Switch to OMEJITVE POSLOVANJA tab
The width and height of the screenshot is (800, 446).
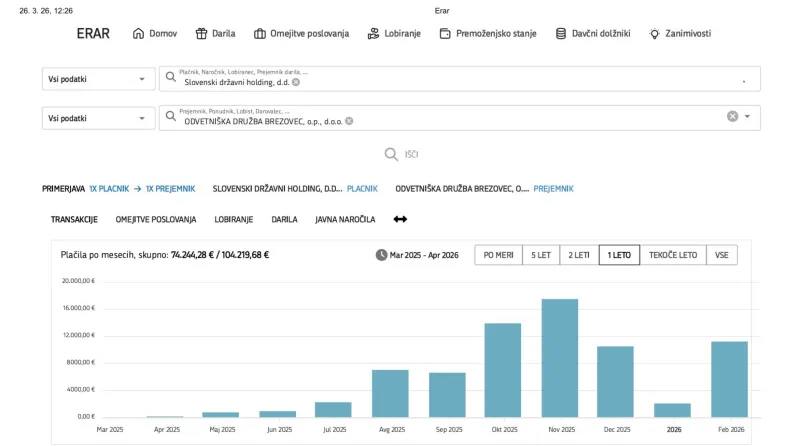pyautogui.click(x=156, y=219)
